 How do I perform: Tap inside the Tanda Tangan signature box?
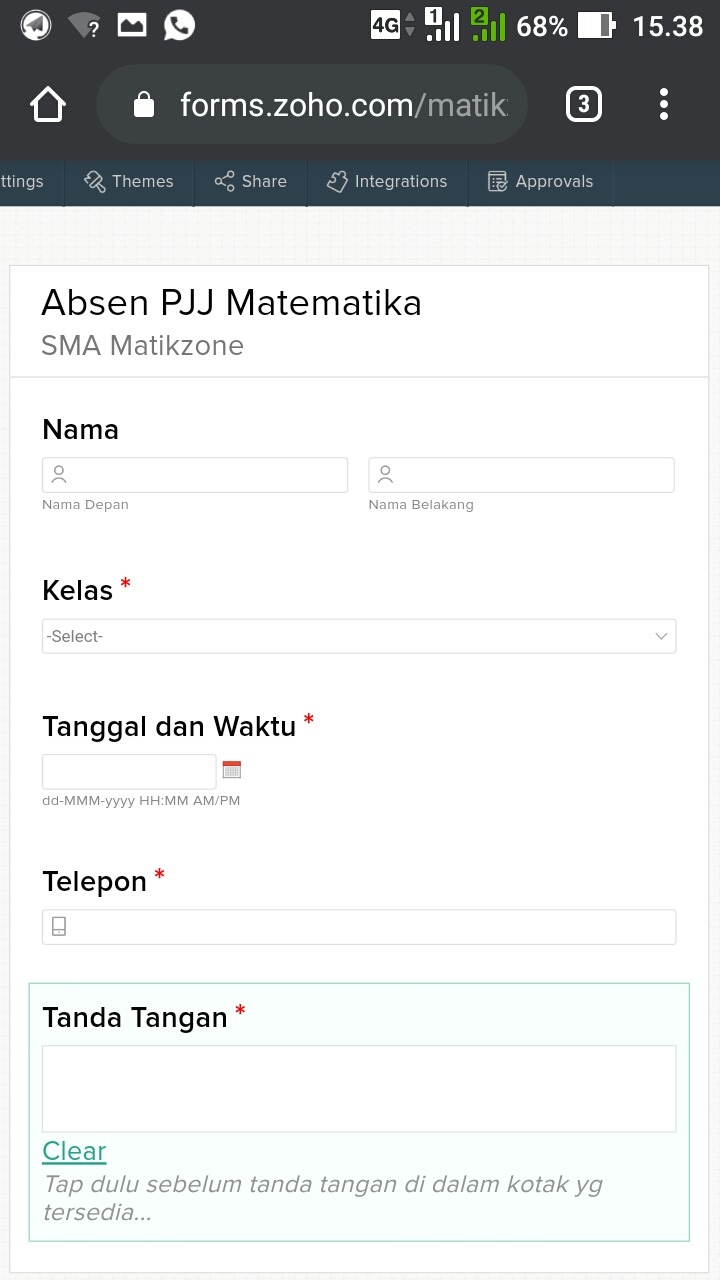(359, 1088)
